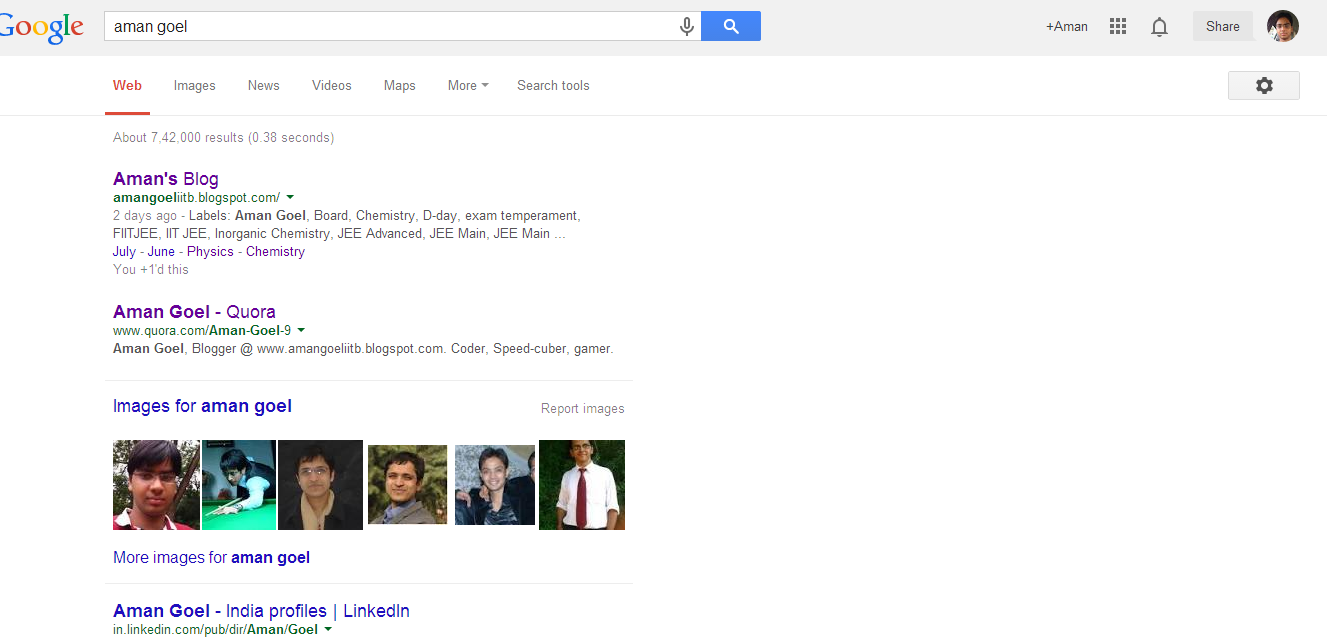This screenshot has height=639, width=1327.
Task: Click the July sitelink
Action: point(124,252)
